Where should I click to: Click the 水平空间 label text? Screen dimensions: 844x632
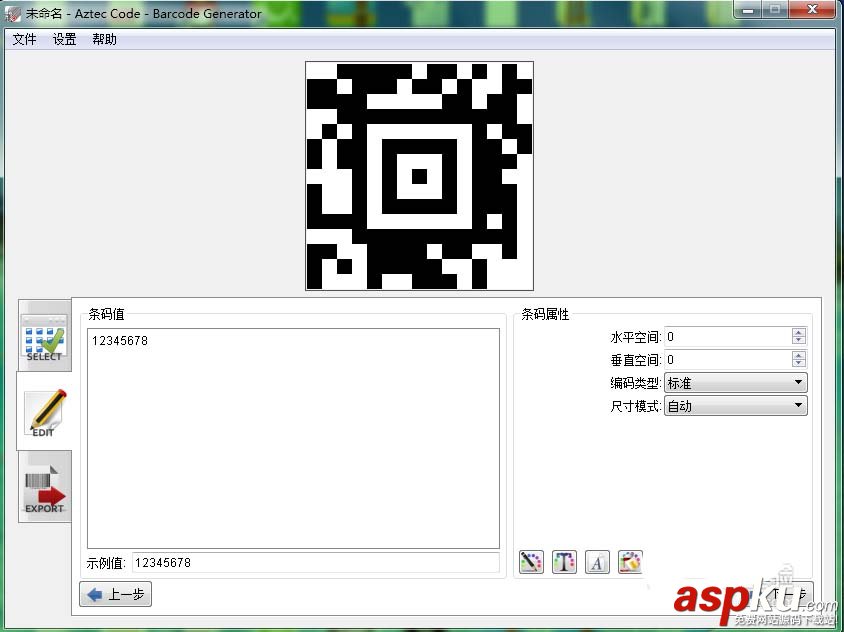pos(635,338)
